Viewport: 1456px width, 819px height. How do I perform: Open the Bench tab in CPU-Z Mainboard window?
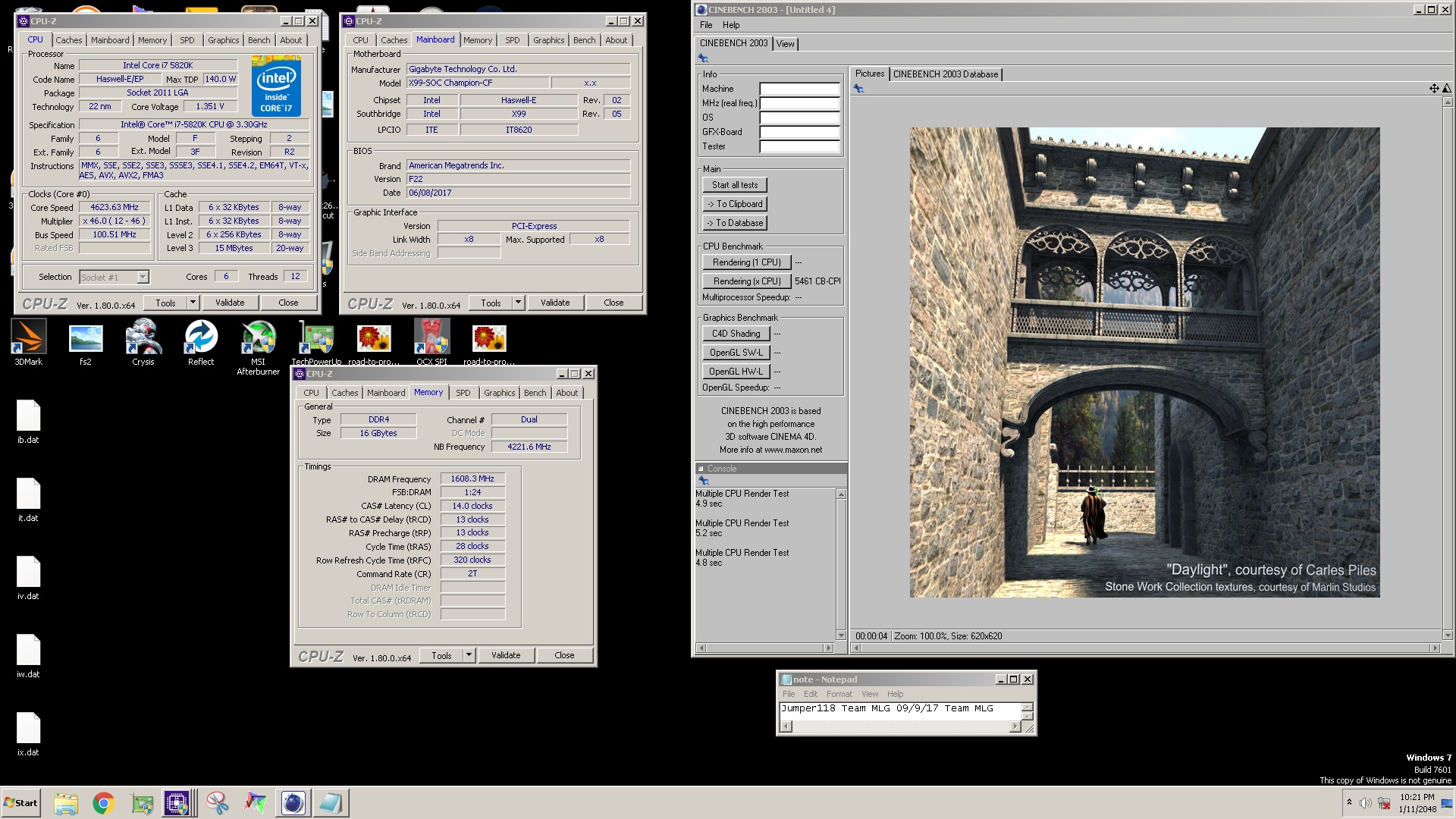(x=585, y=40)
